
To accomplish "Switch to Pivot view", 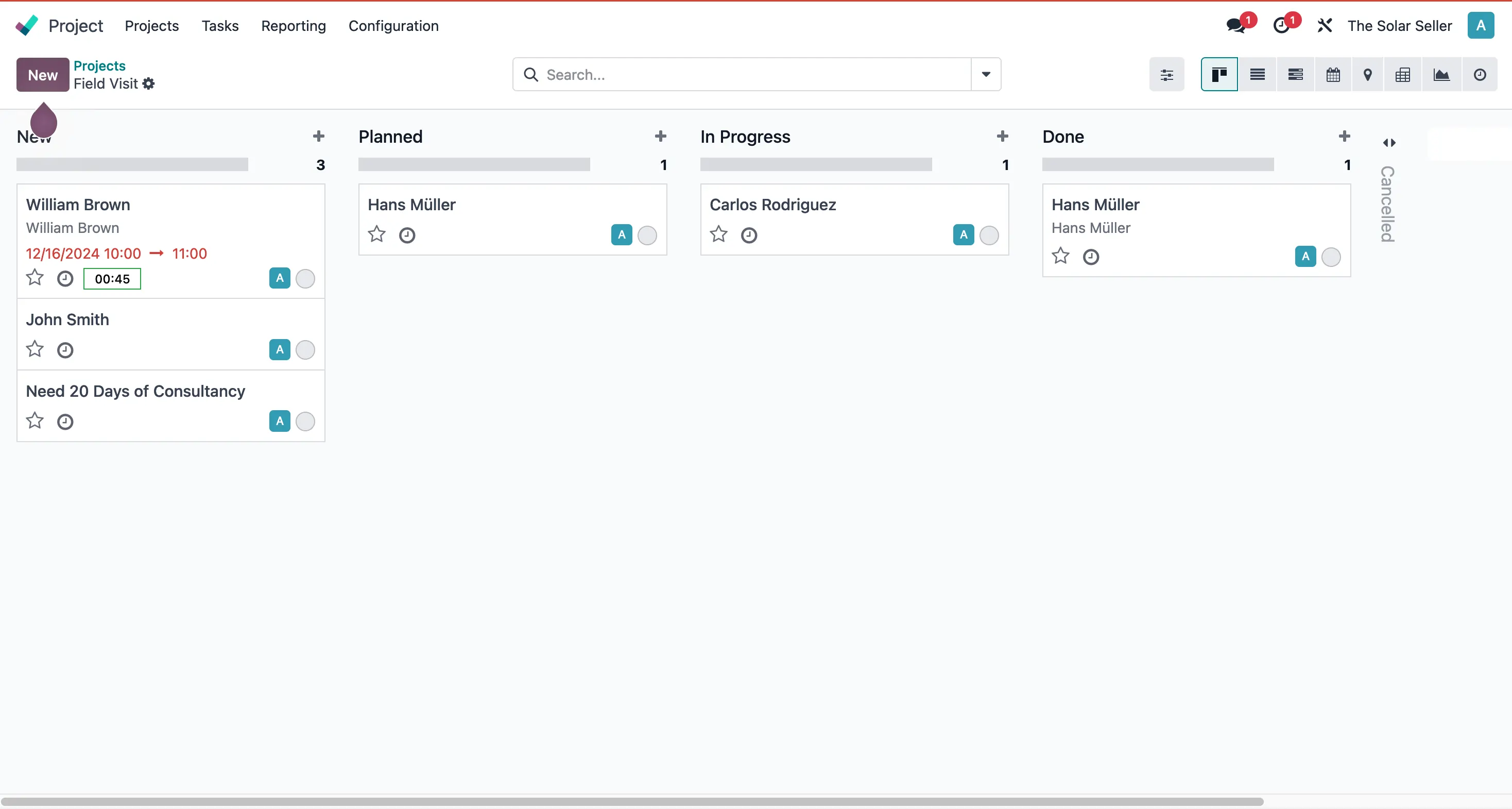I will pyautogui.click(x=1403, y=75).
